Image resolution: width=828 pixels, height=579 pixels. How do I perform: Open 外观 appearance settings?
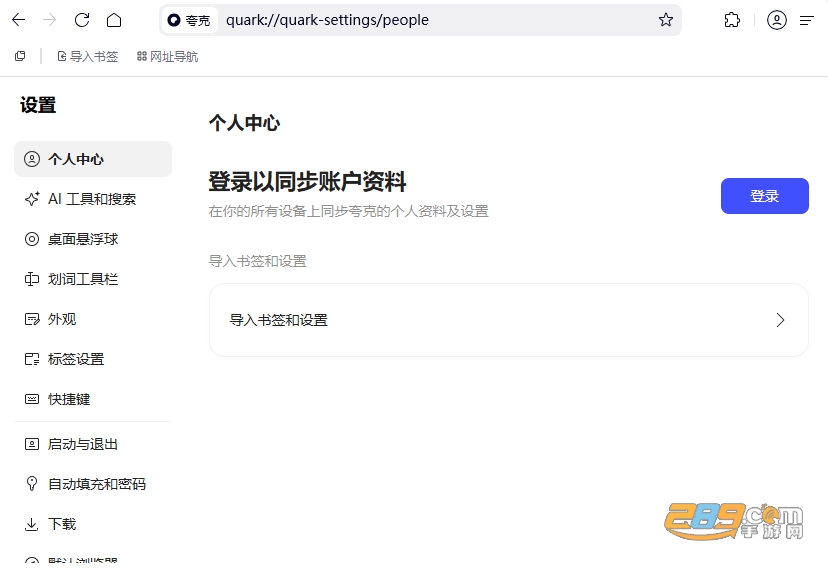coord(93,319)
